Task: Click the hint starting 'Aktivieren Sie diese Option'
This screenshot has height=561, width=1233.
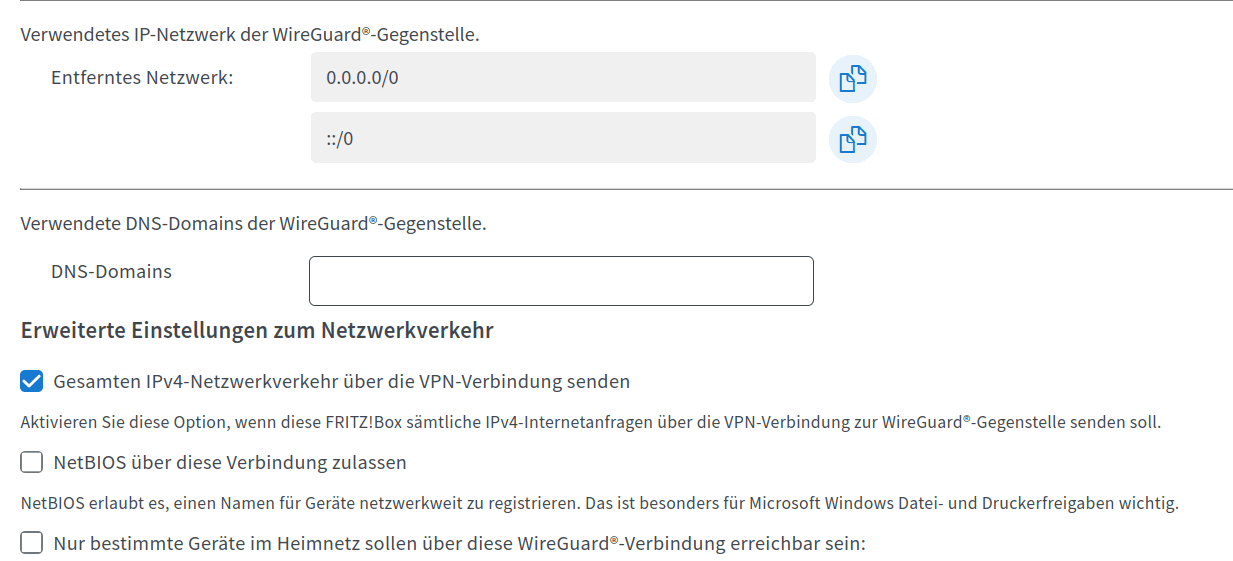Action: (x=591, y=422)
